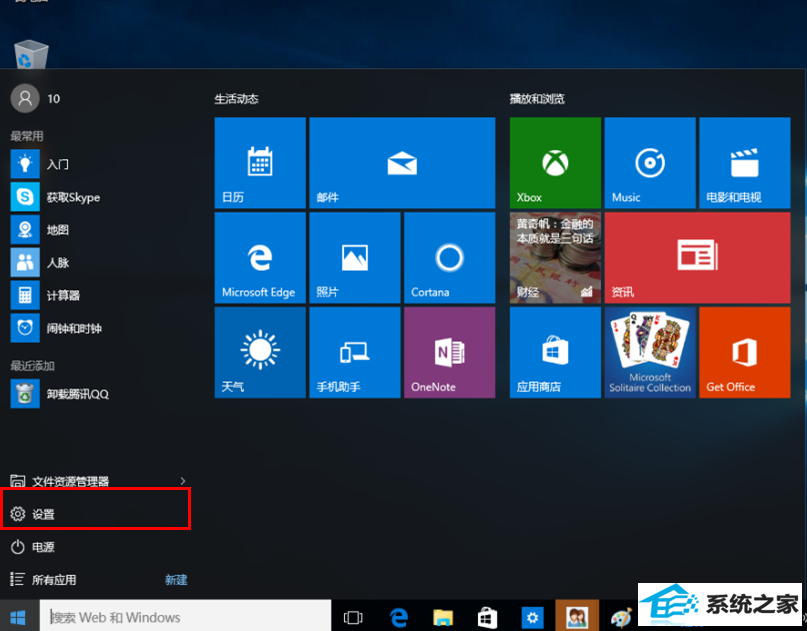Click the 播放和浏览 group heading

537,99
